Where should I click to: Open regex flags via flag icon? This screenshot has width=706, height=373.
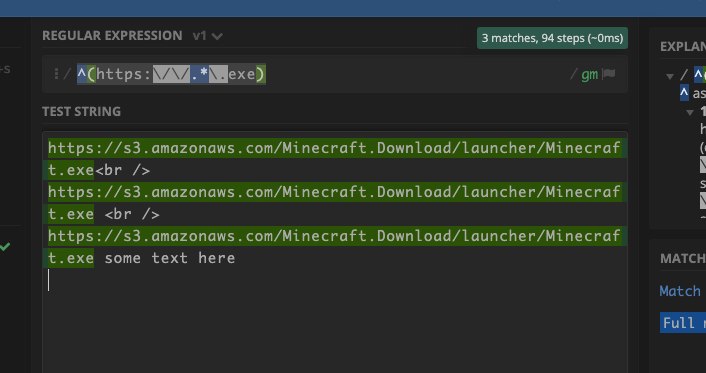coord(609,74)
